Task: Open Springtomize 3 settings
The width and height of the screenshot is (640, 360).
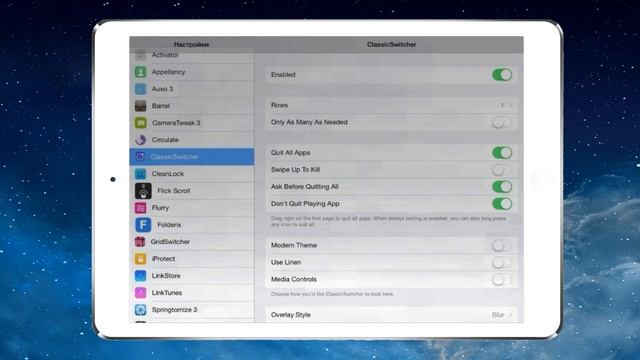Action: point(192,310)
